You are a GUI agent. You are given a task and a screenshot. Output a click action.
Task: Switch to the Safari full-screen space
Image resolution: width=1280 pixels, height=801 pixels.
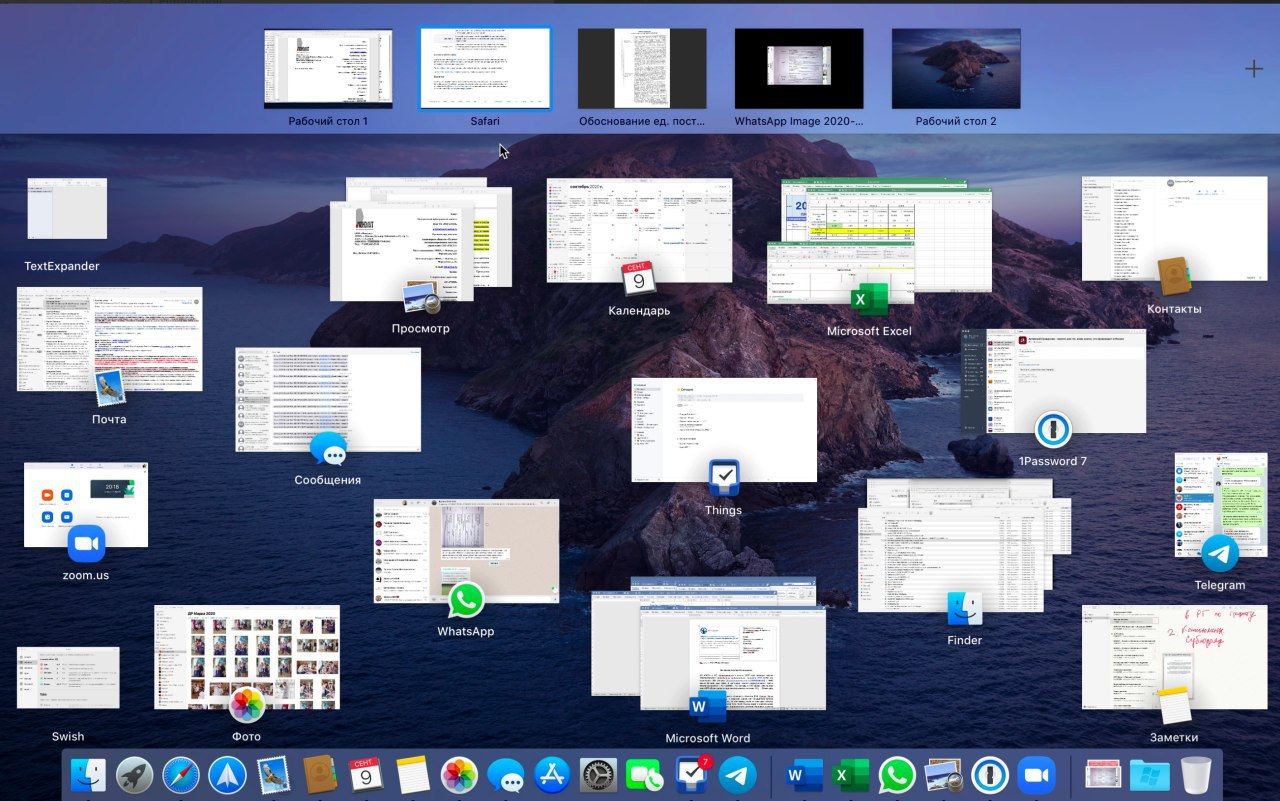pos(485,69)
